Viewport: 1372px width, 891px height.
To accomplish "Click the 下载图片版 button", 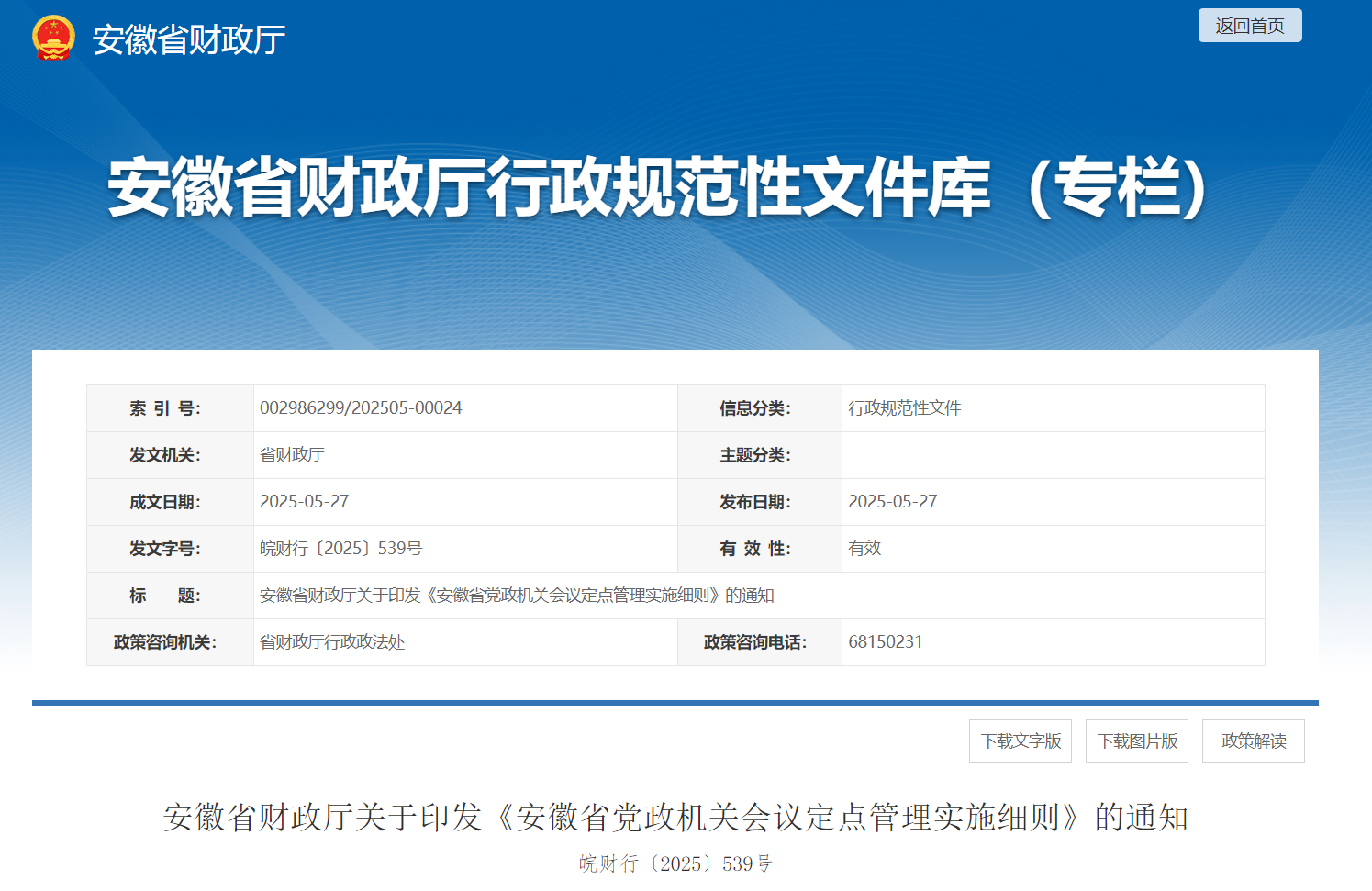I will click(x=1137, y=741).
